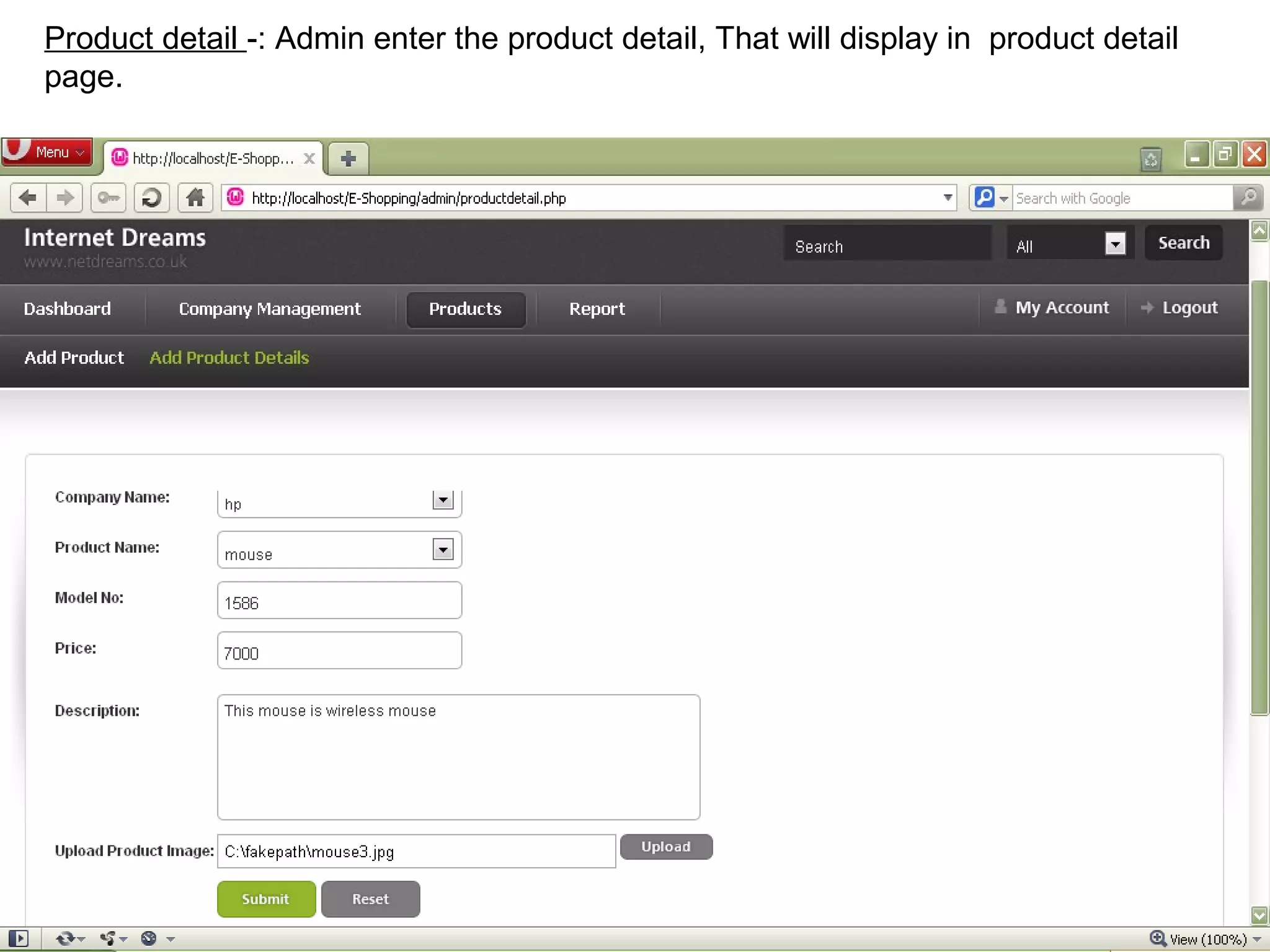The image size is (1270, 952).
Task: Click the dark Search button
Action: point(1184,243)
